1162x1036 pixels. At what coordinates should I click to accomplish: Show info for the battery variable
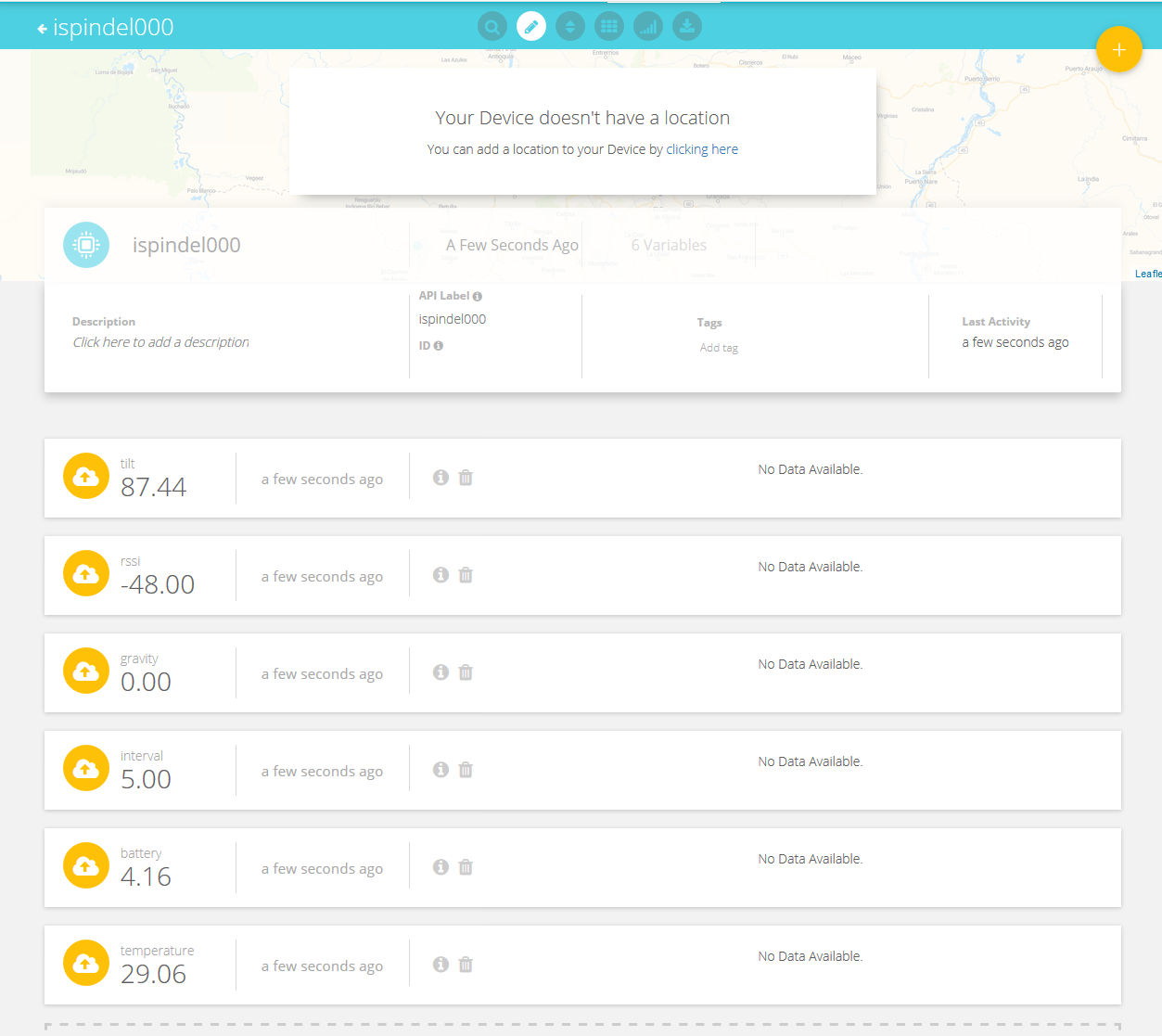[441, 867]
